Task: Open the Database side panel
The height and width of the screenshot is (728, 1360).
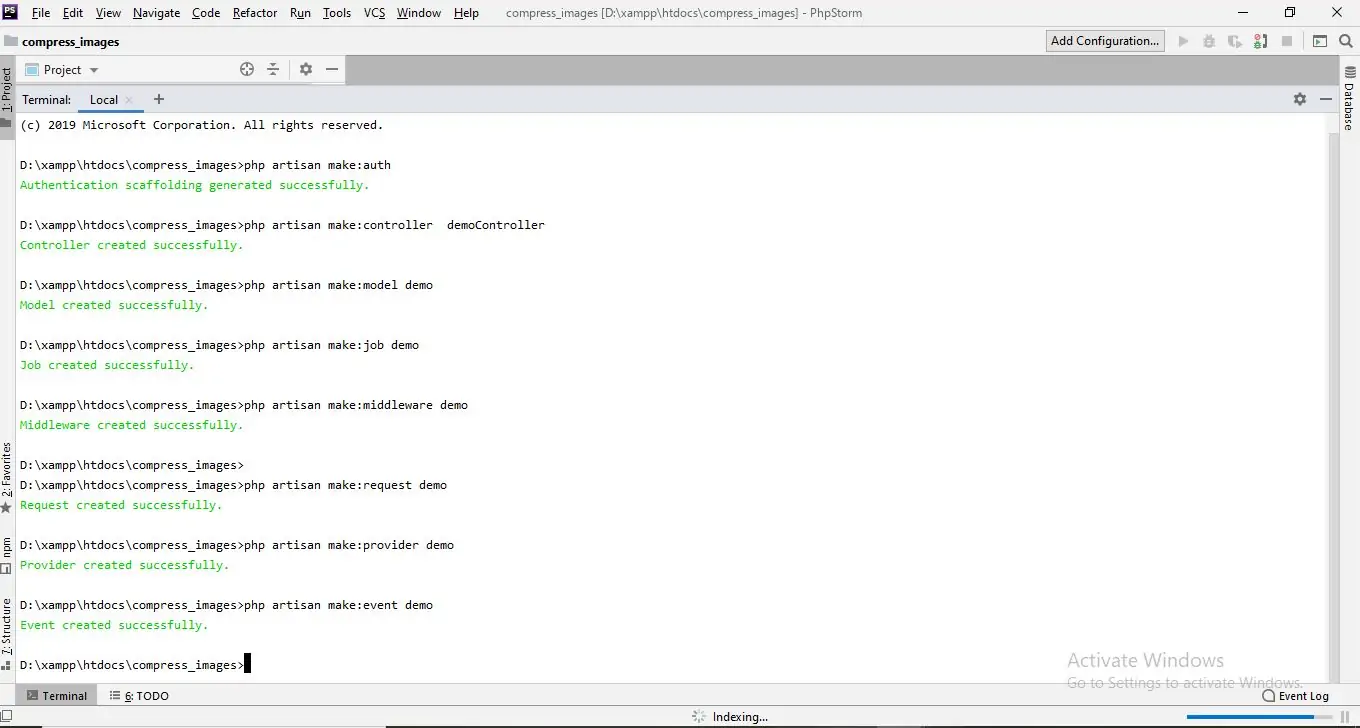Action: tap(1349, 99)
